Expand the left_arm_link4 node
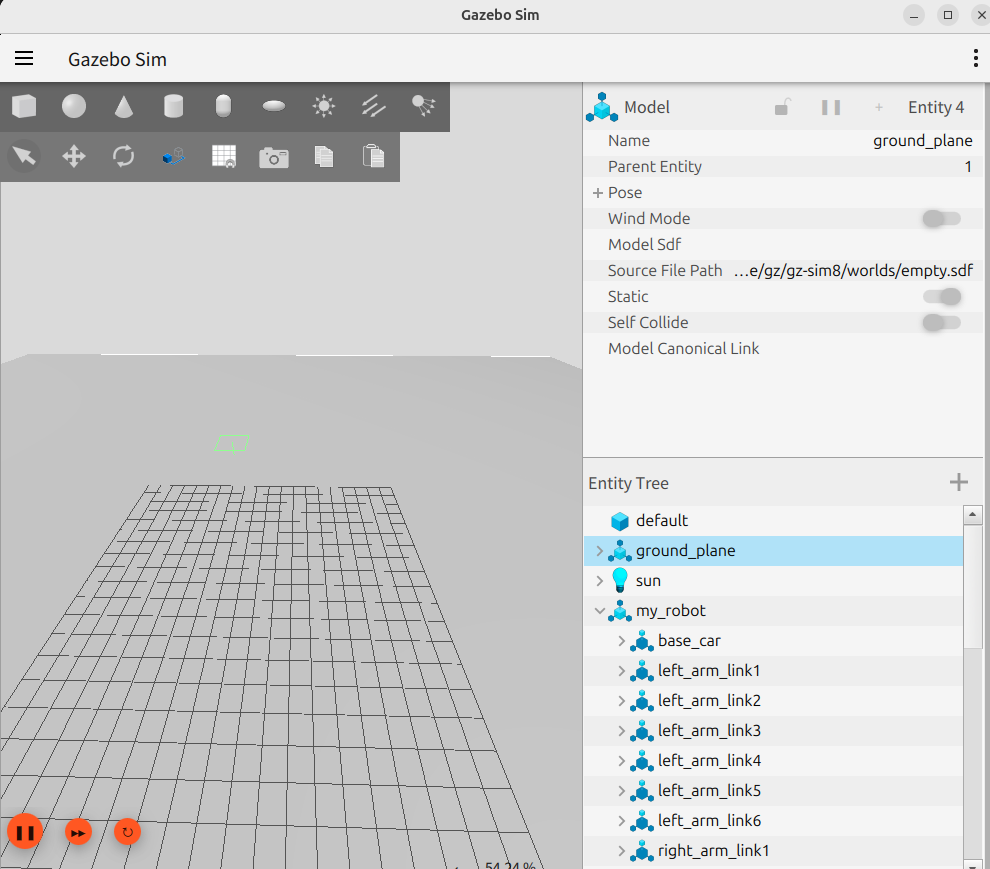The height and width of the screenshot is (869, 990). tap(621, 761)
